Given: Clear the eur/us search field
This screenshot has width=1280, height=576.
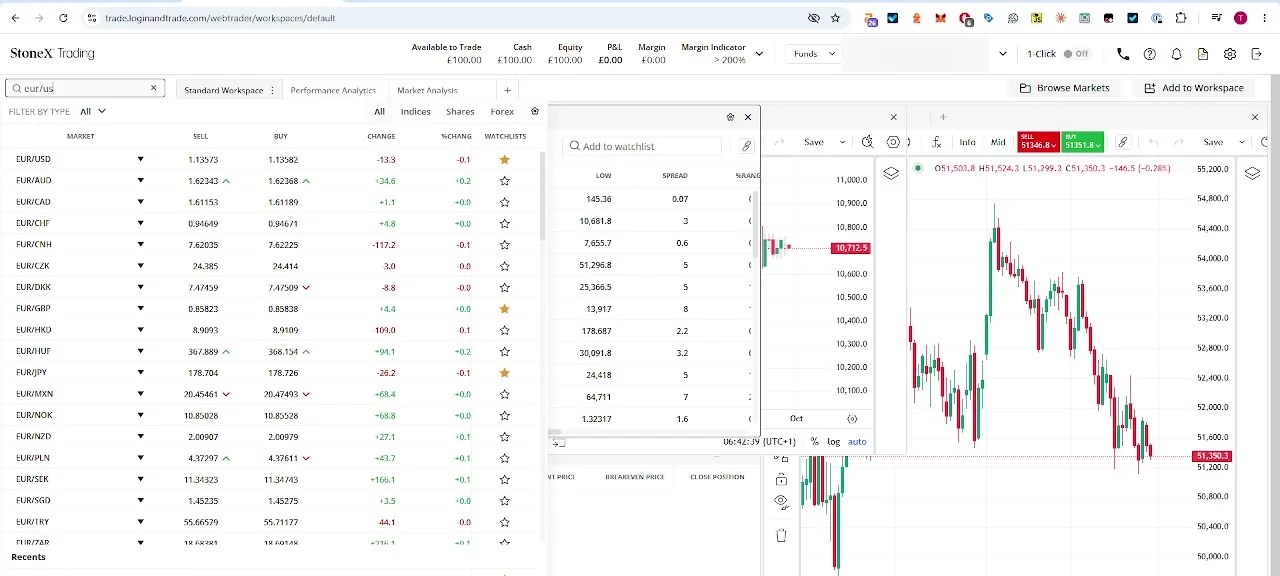Looking at the screenshot, I should tap(153, 88).
